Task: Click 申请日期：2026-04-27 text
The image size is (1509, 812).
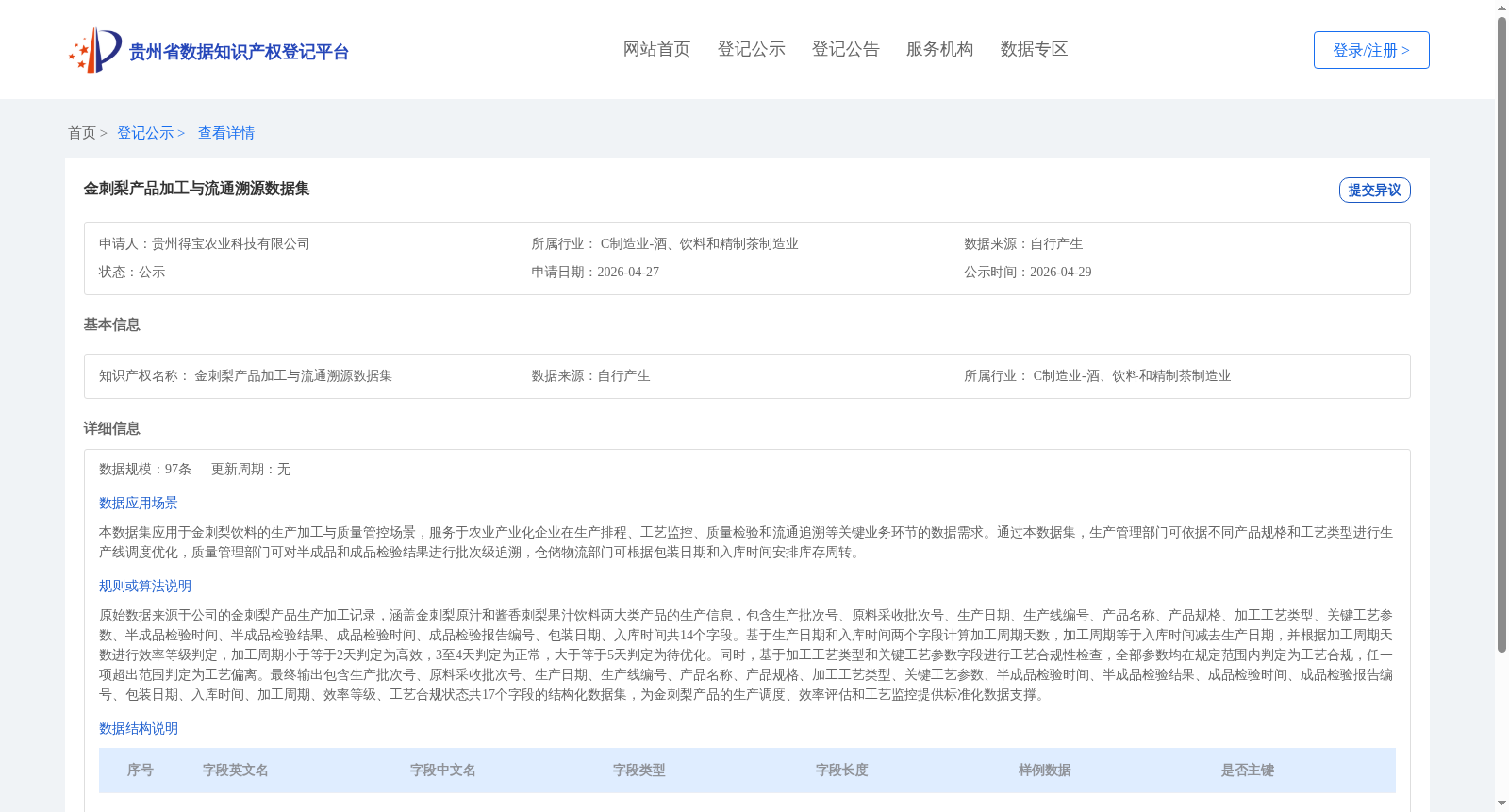Action: [595, 272]
